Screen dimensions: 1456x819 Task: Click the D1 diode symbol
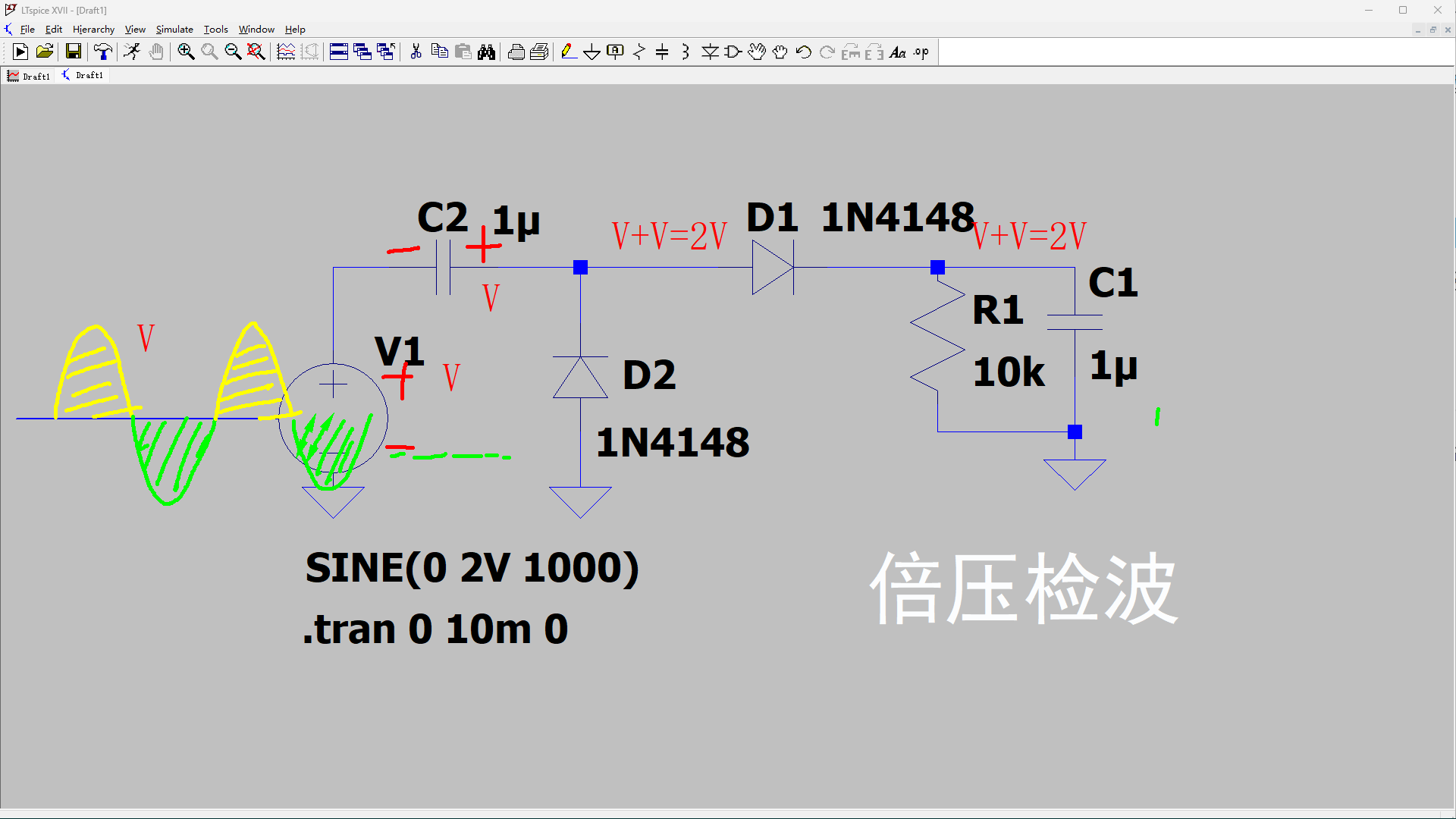772,268
